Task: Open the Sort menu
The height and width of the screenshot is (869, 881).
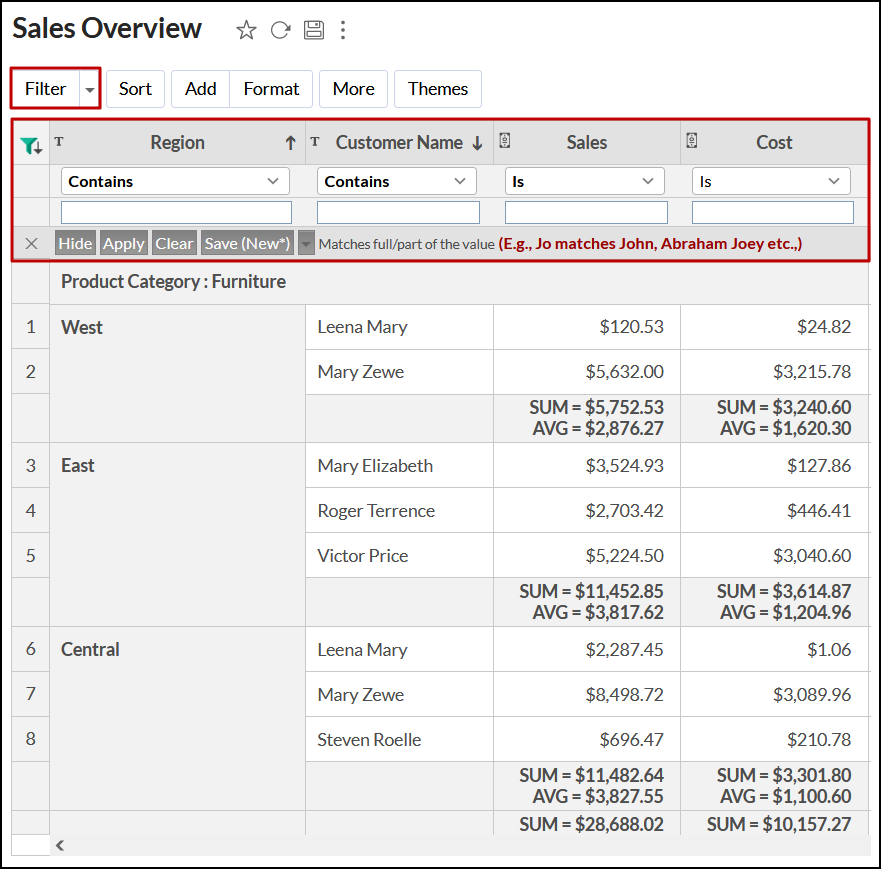Action: point(135,89)
